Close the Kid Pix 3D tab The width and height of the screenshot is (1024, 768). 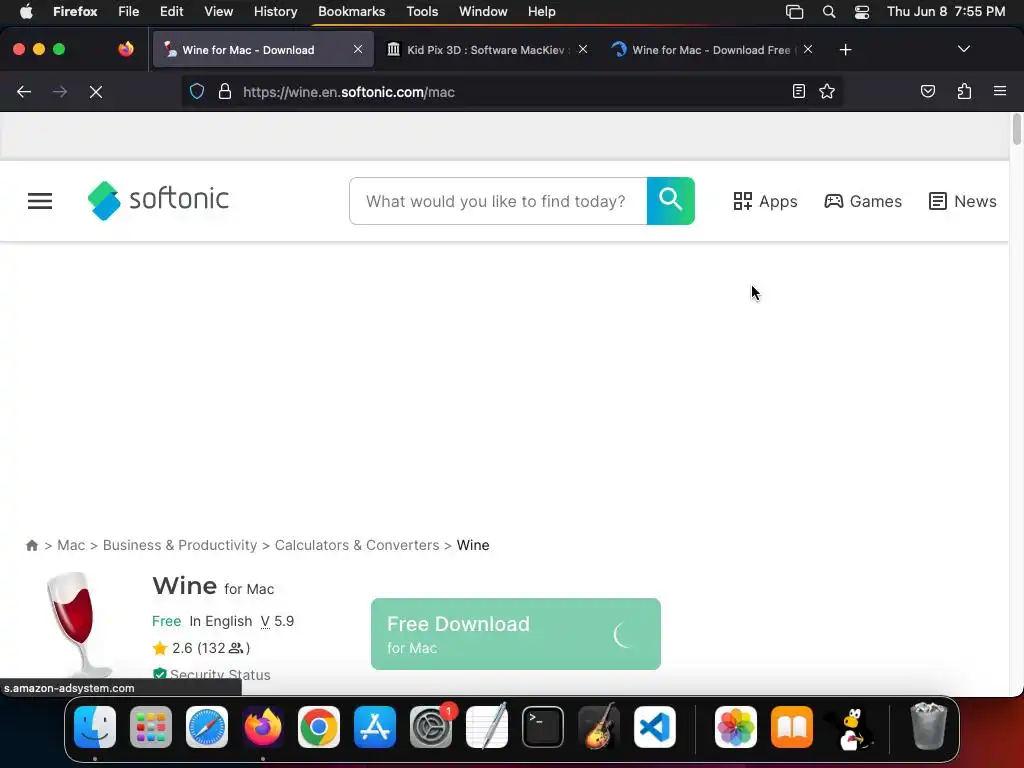(583, 49)
